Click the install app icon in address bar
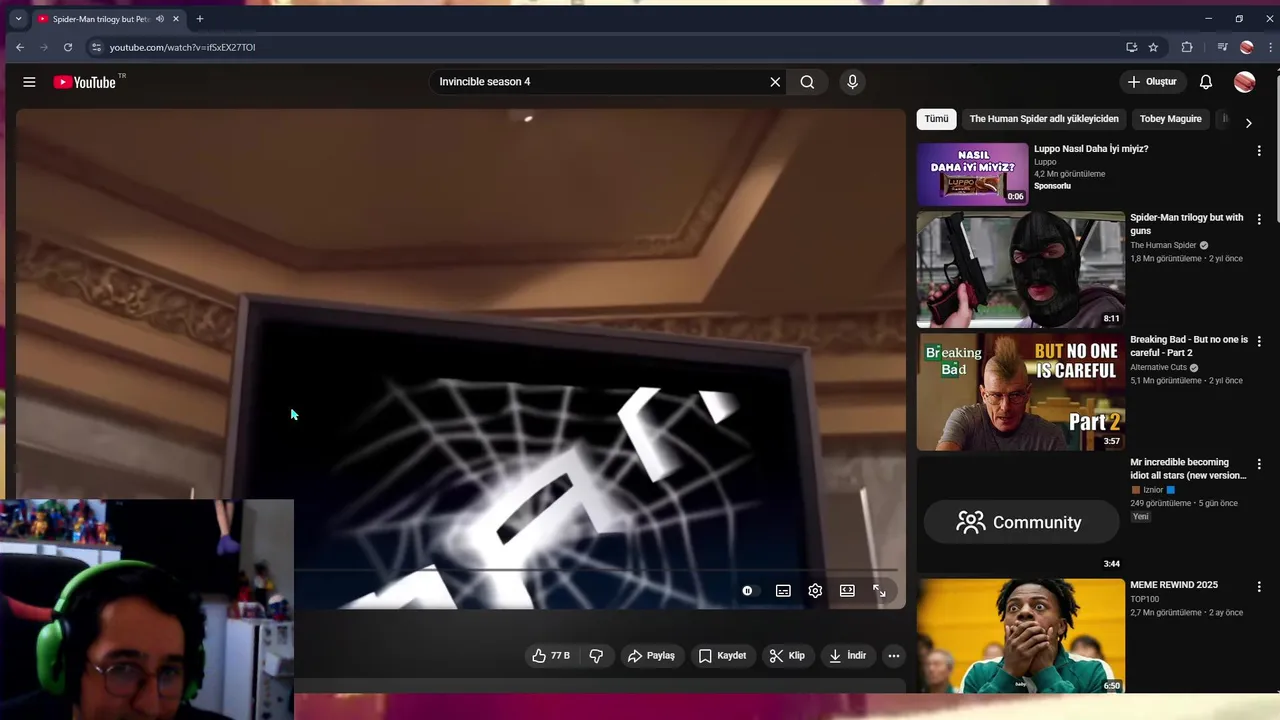This screenshot has height=720, width=1280. [x=1131, y=47]
